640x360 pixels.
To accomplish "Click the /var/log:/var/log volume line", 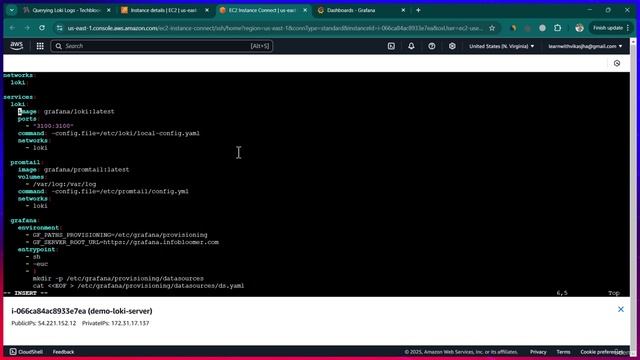I will (x=64, y=184).
